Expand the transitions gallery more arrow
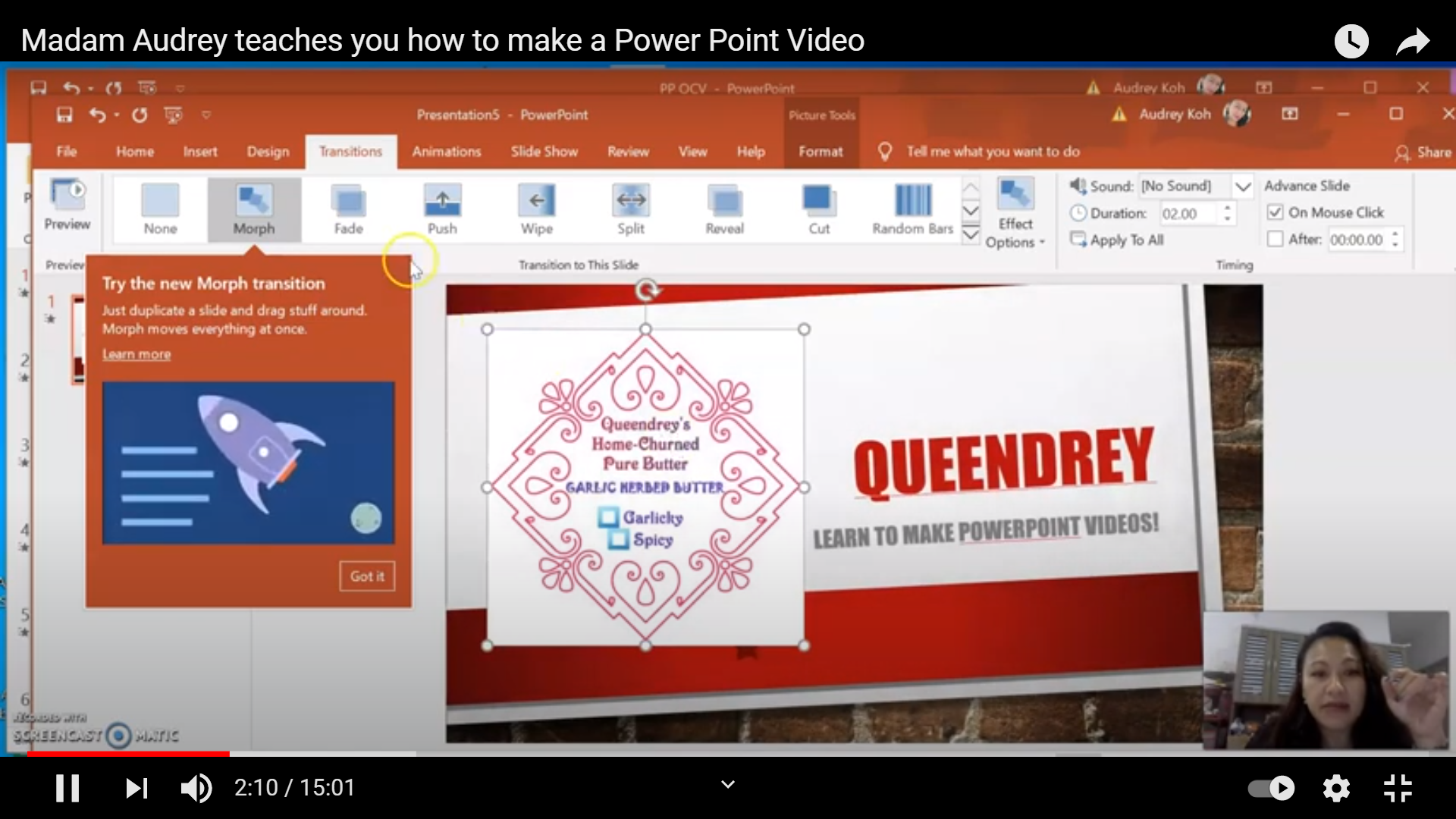 (971, 235)
